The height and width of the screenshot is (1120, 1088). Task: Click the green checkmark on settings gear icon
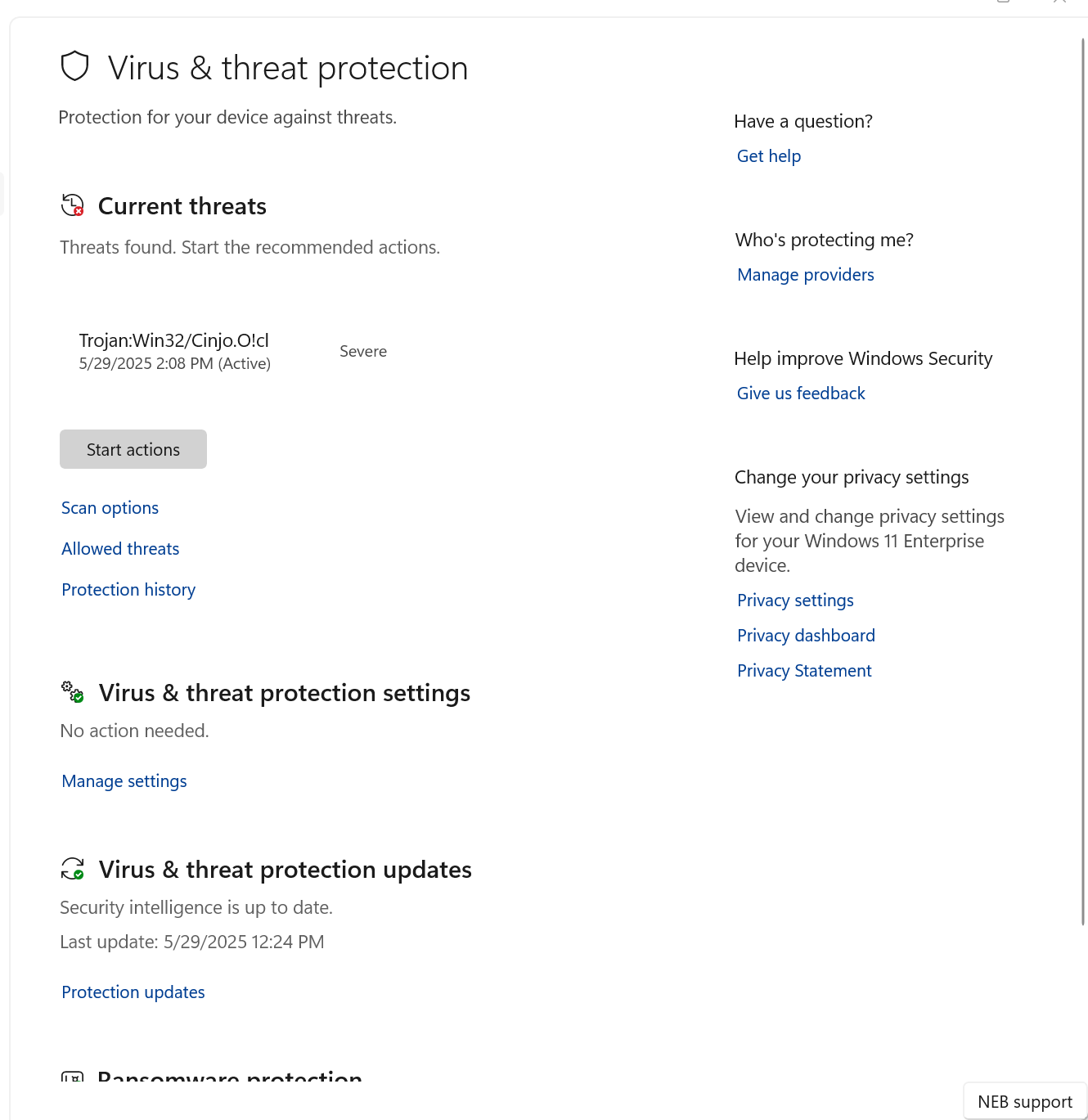tap(78, 698)
